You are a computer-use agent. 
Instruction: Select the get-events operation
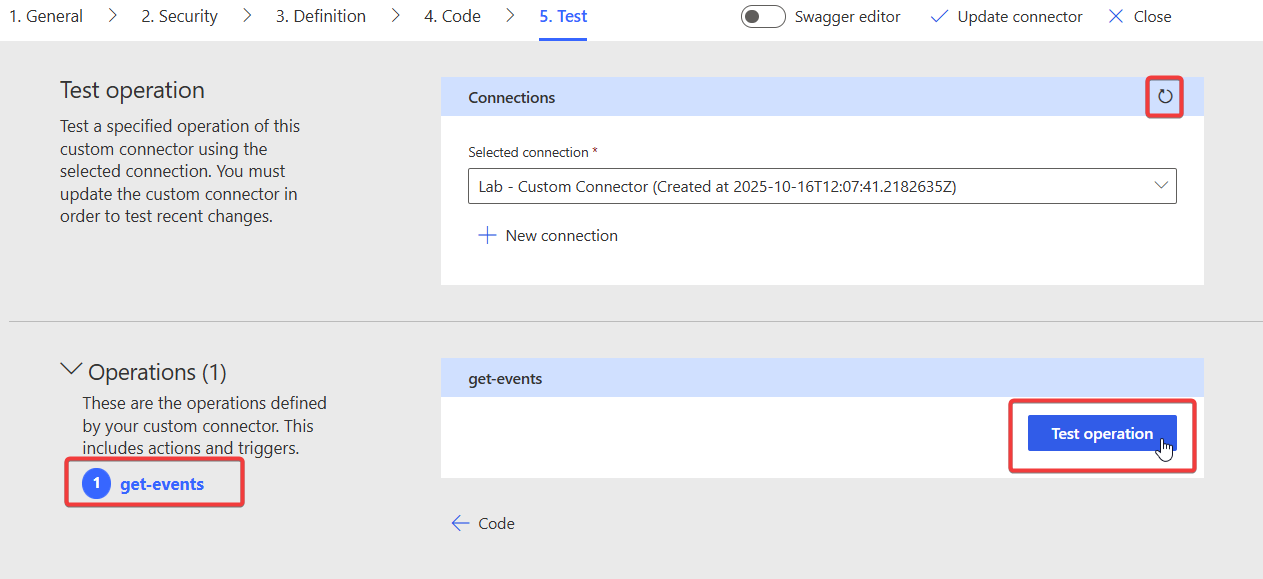tap(161, 484)
